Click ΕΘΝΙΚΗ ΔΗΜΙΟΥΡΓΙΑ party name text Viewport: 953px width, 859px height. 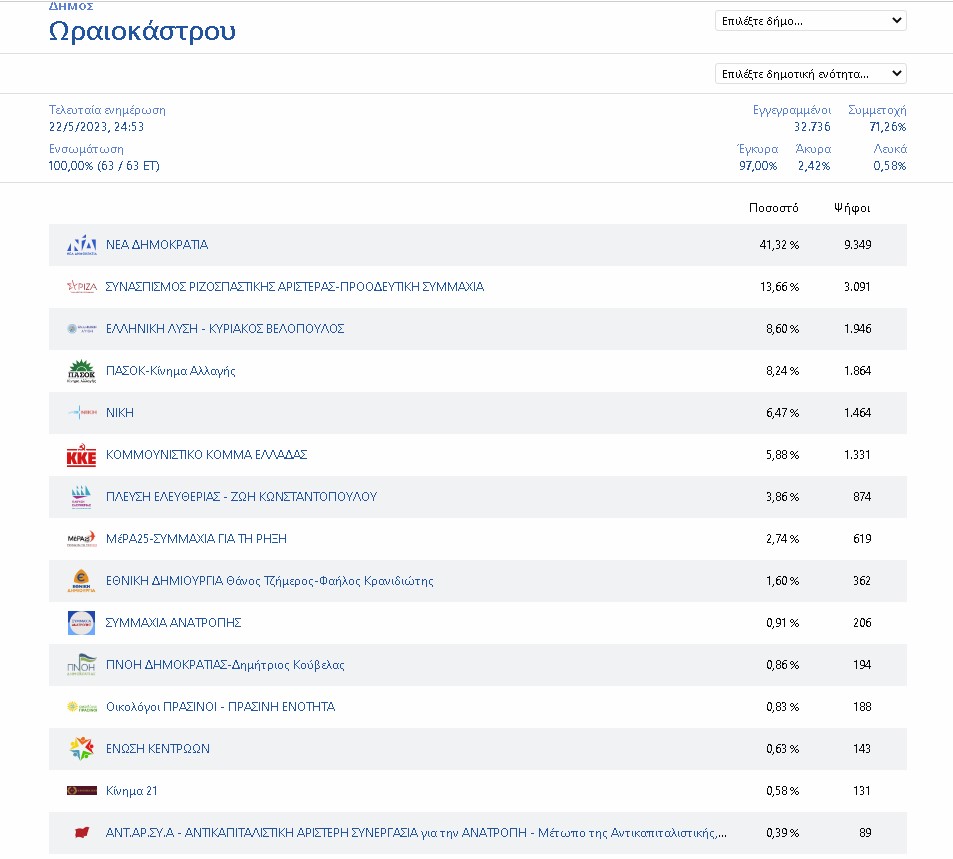[x=270, y=581]
